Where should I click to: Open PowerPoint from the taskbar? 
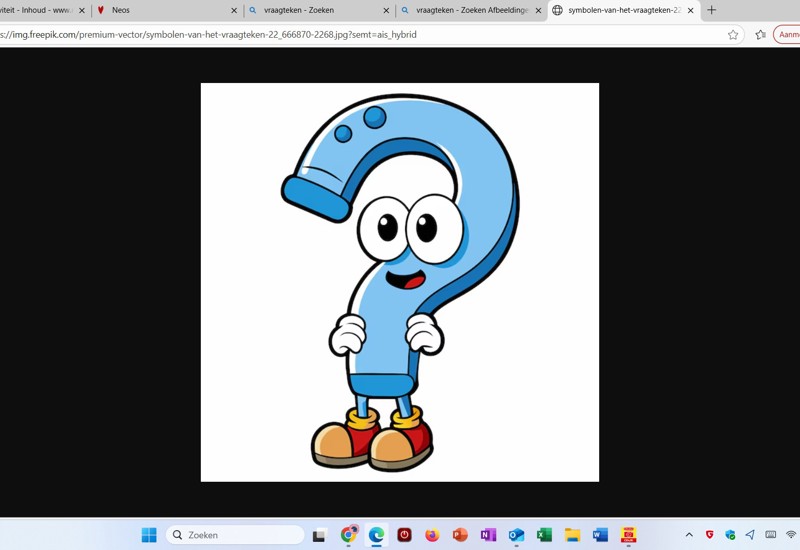coord(460,535)
